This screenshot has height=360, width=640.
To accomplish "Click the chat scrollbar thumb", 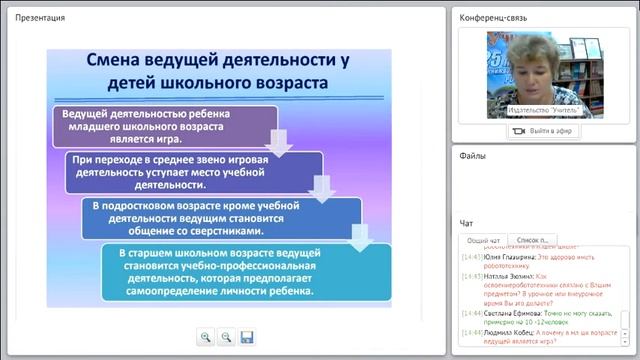I will 624,320.
